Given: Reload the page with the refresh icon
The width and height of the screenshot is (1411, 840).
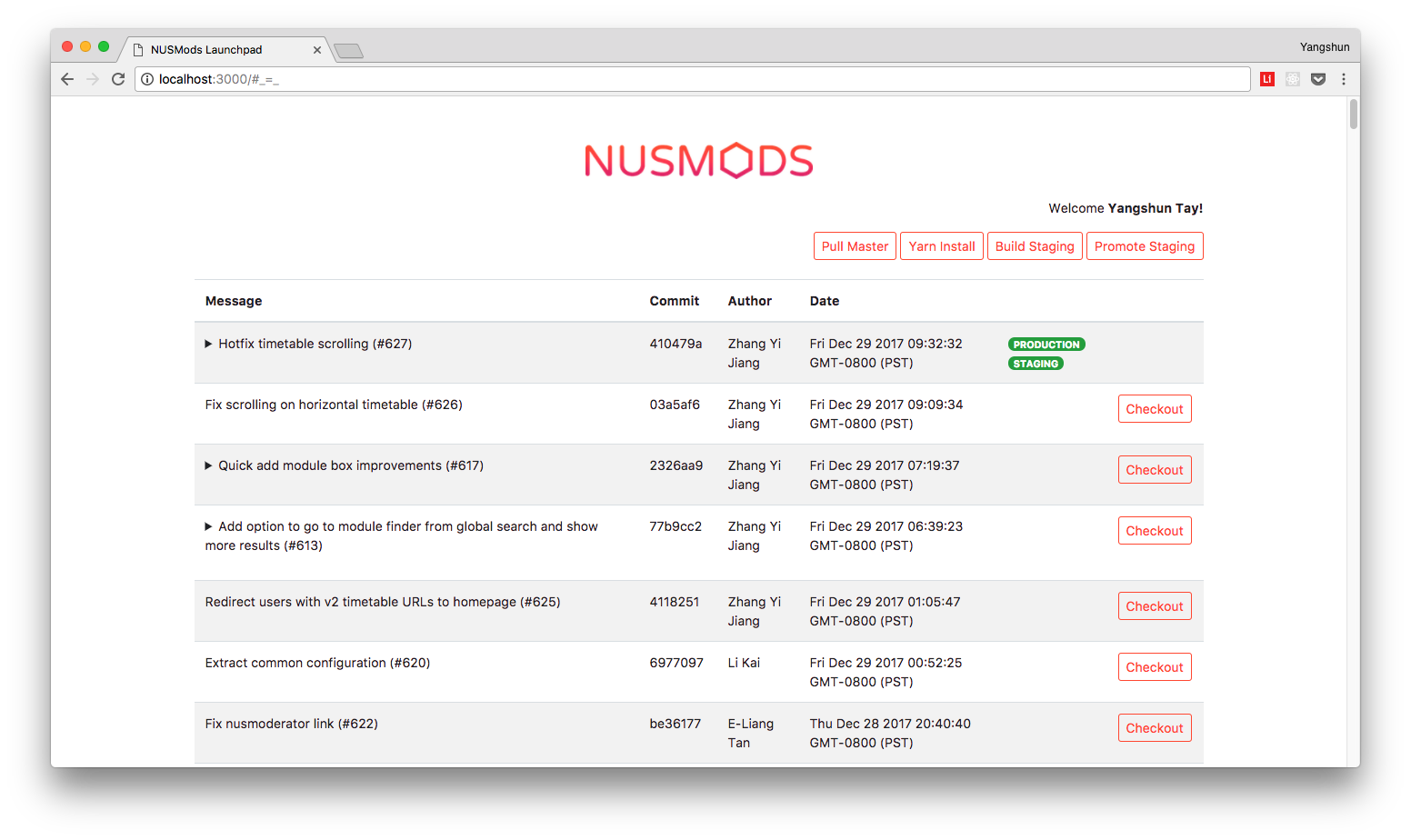Looking at the screenshot, I should (118, 79).
